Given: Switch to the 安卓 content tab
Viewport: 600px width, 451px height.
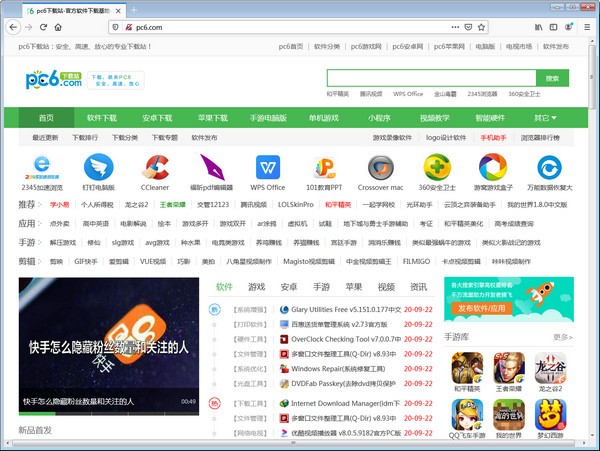Looking at the screenshot, I should [x=288, y=287].
